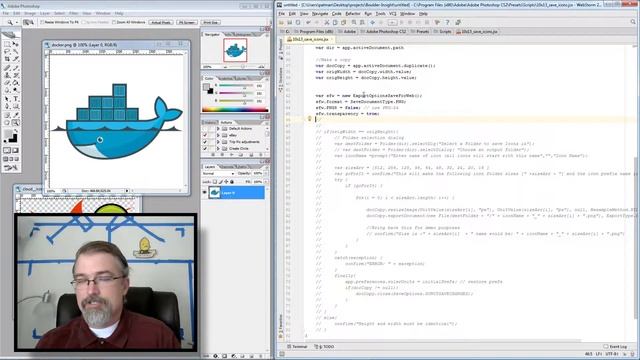Click the Navigator whale thumbnail preview
The image size is (640, 360).
coord(235,50)
